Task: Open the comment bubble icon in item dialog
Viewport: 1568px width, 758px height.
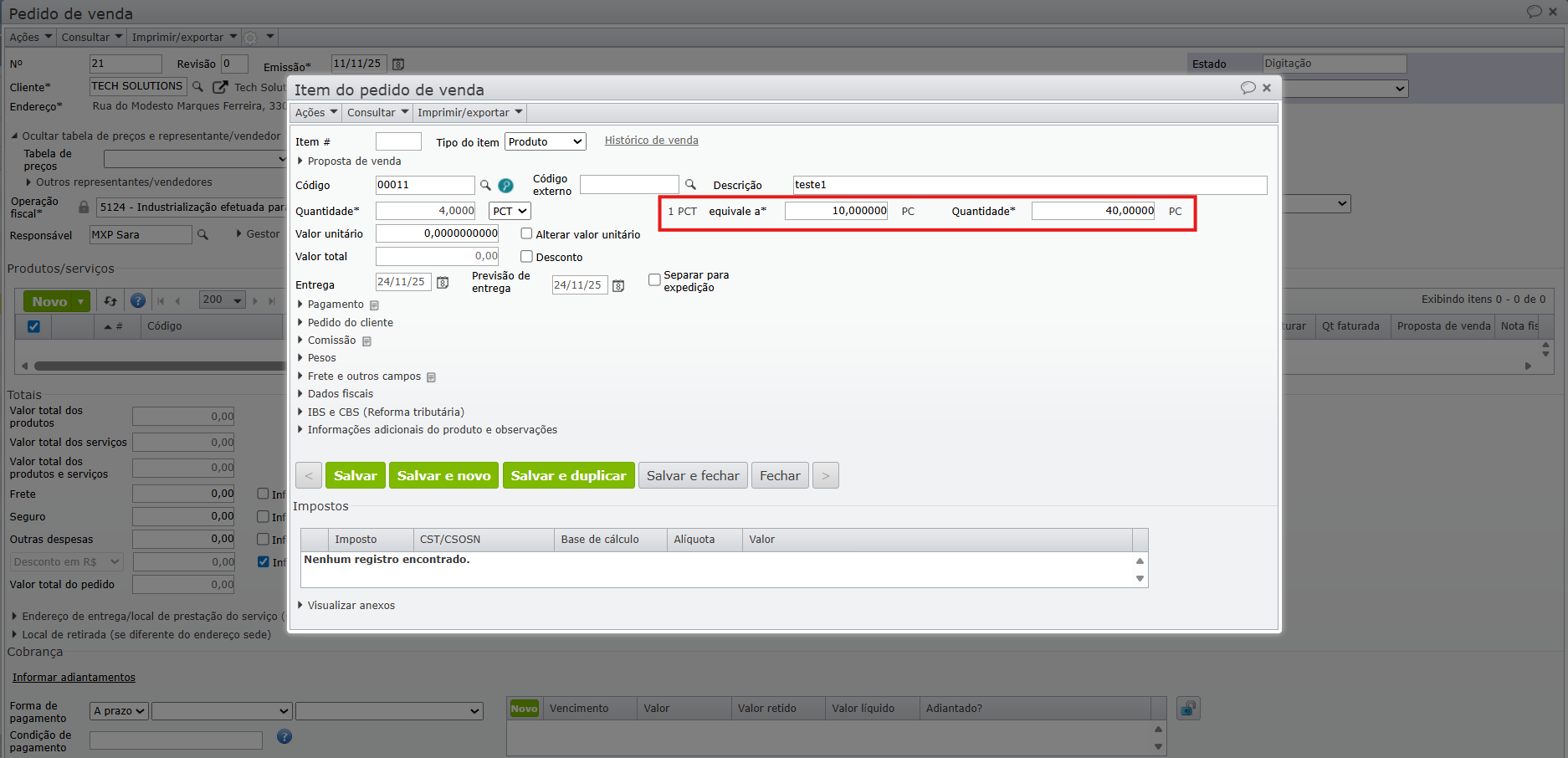Action: tap(1248, 88)
